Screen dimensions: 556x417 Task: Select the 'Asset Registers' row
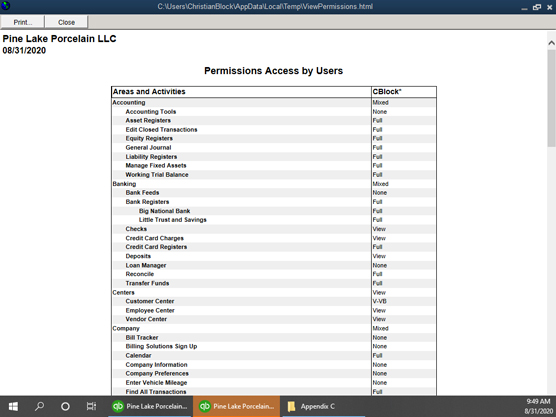click(274, 121)
